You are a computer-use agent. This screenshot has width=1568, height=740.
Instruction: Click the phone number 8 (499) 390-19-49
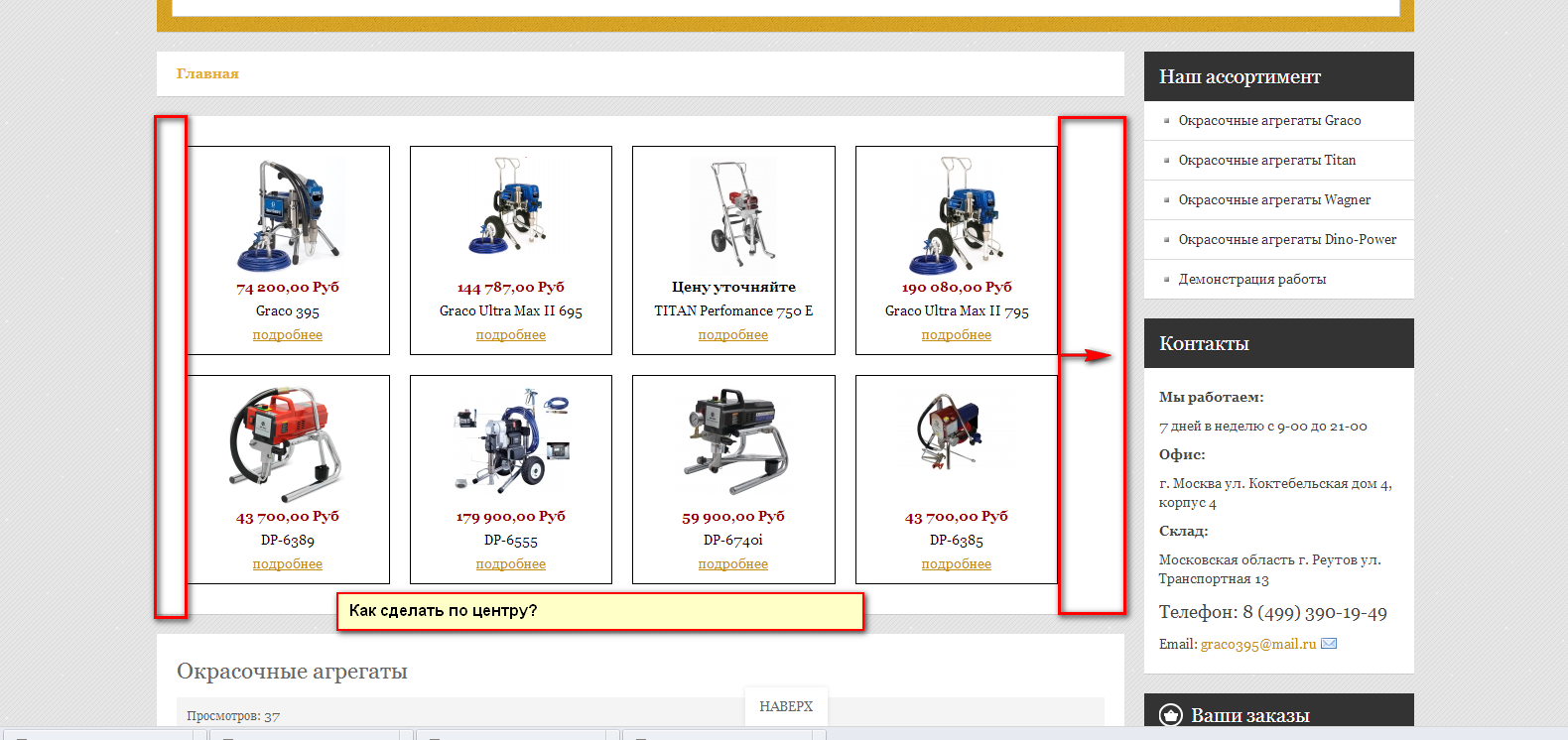click(1315, 612)
